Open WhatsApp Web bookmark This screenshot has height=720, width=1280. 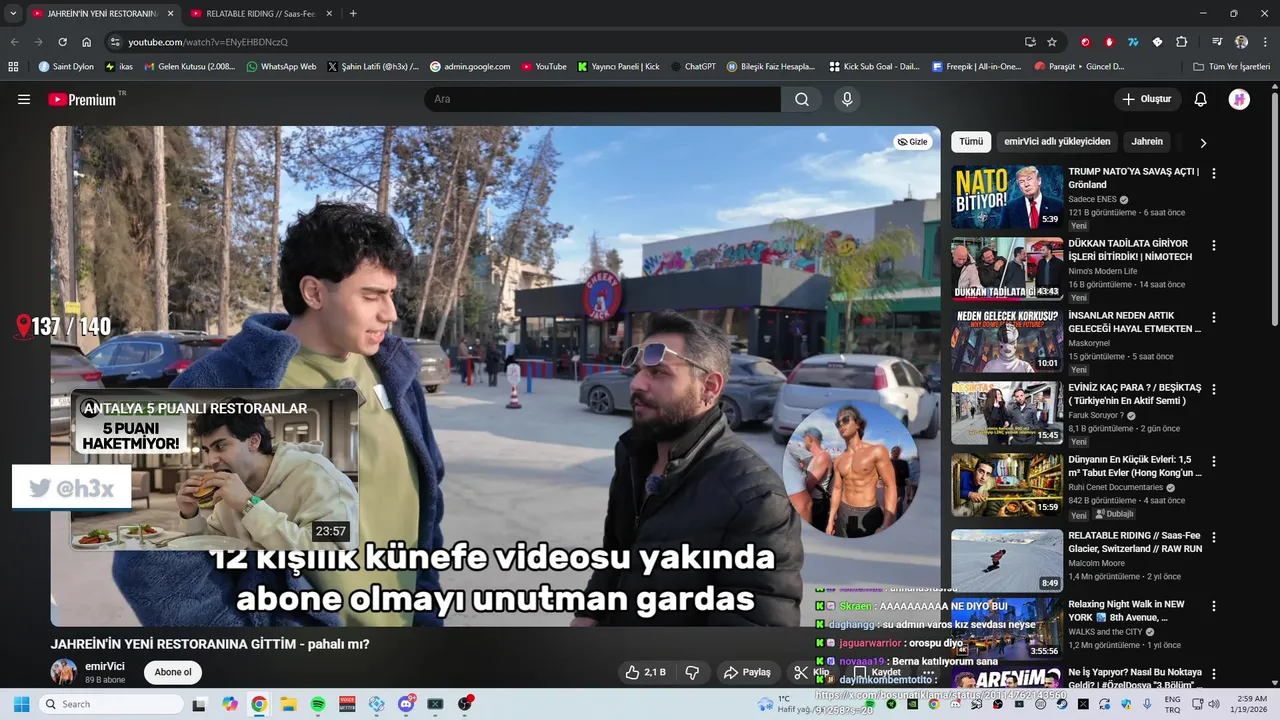coord(281,66)
